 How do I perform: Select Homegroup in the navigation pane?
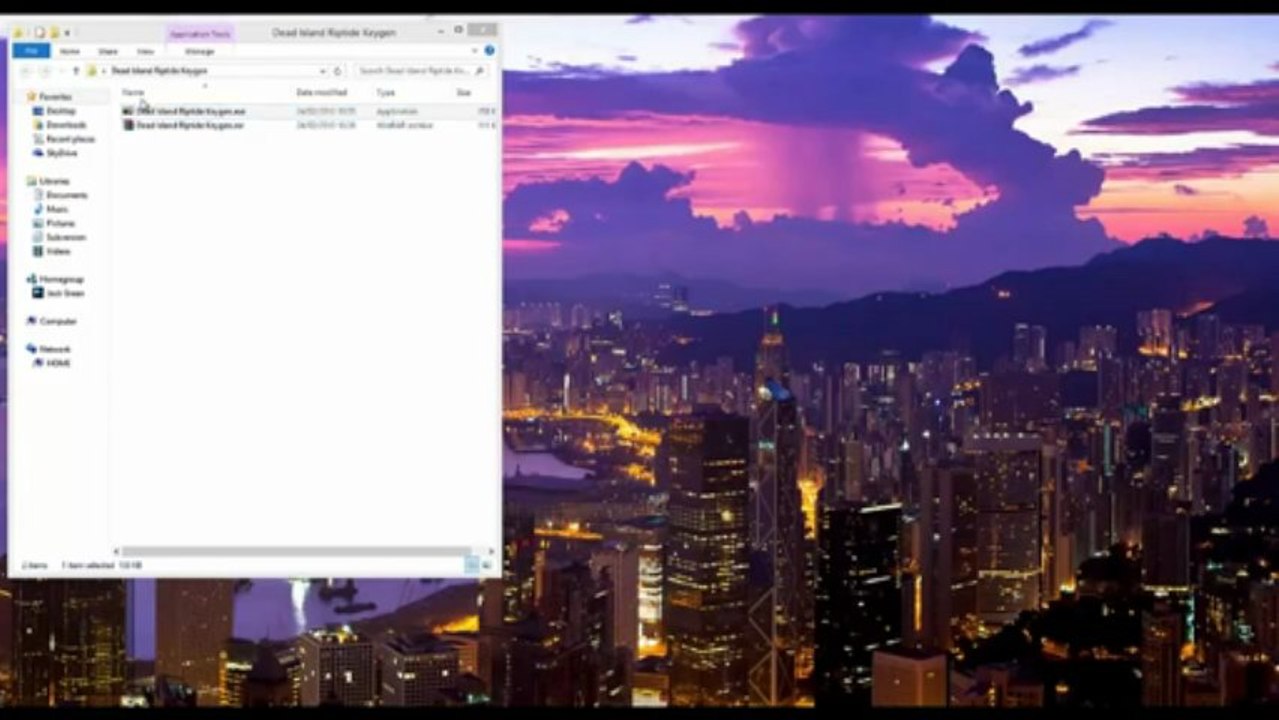61,279
